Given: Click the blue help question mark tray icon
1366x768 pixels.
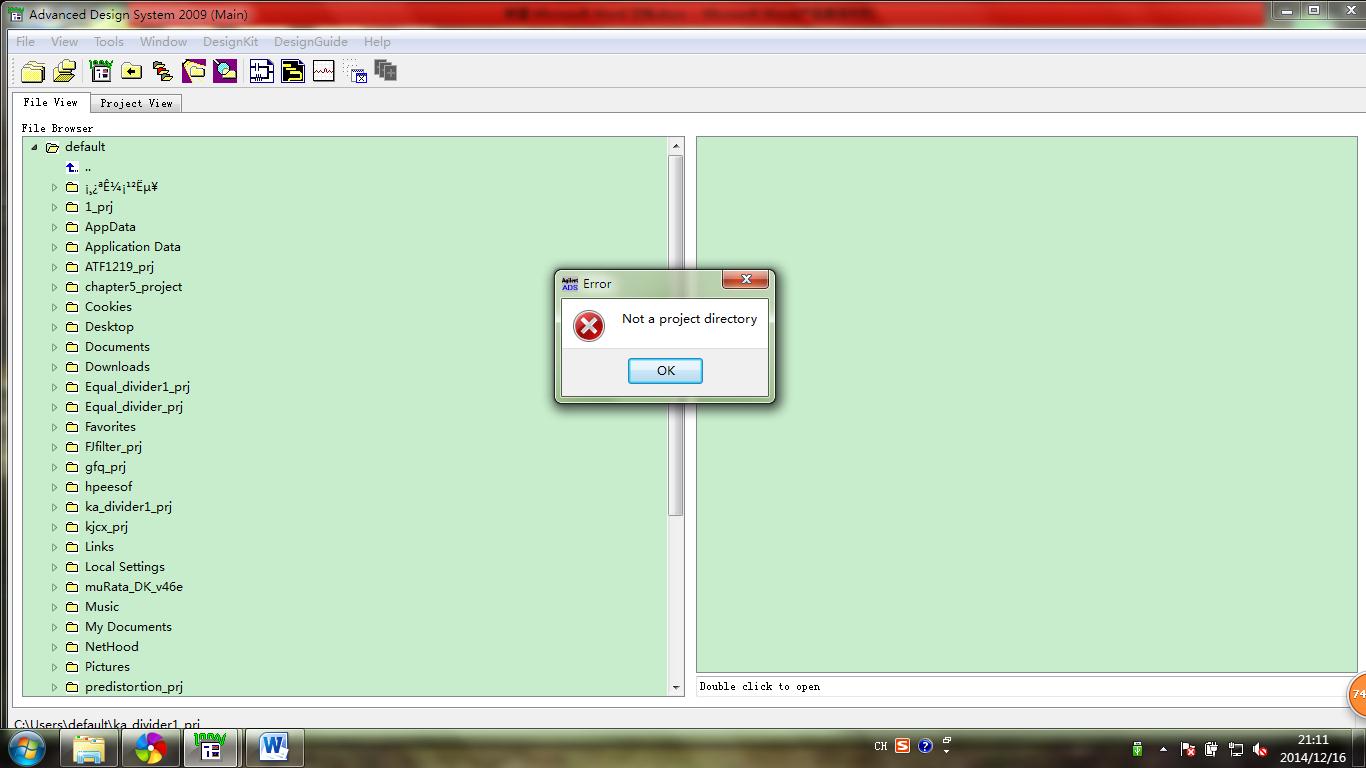Looking at the screenshot, I should point(925,746).
